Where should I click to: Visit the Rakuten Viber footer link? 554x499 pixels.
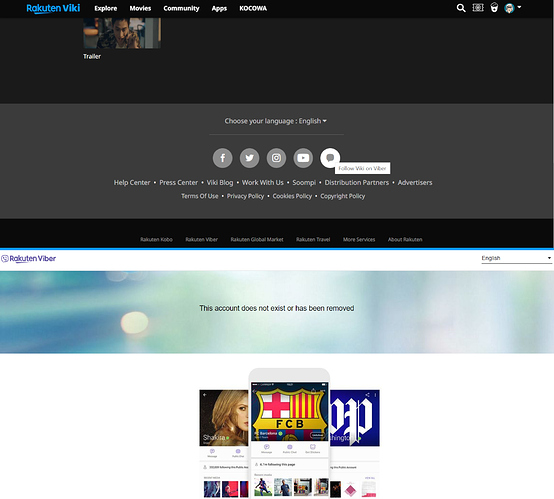(x=201, y=240)
